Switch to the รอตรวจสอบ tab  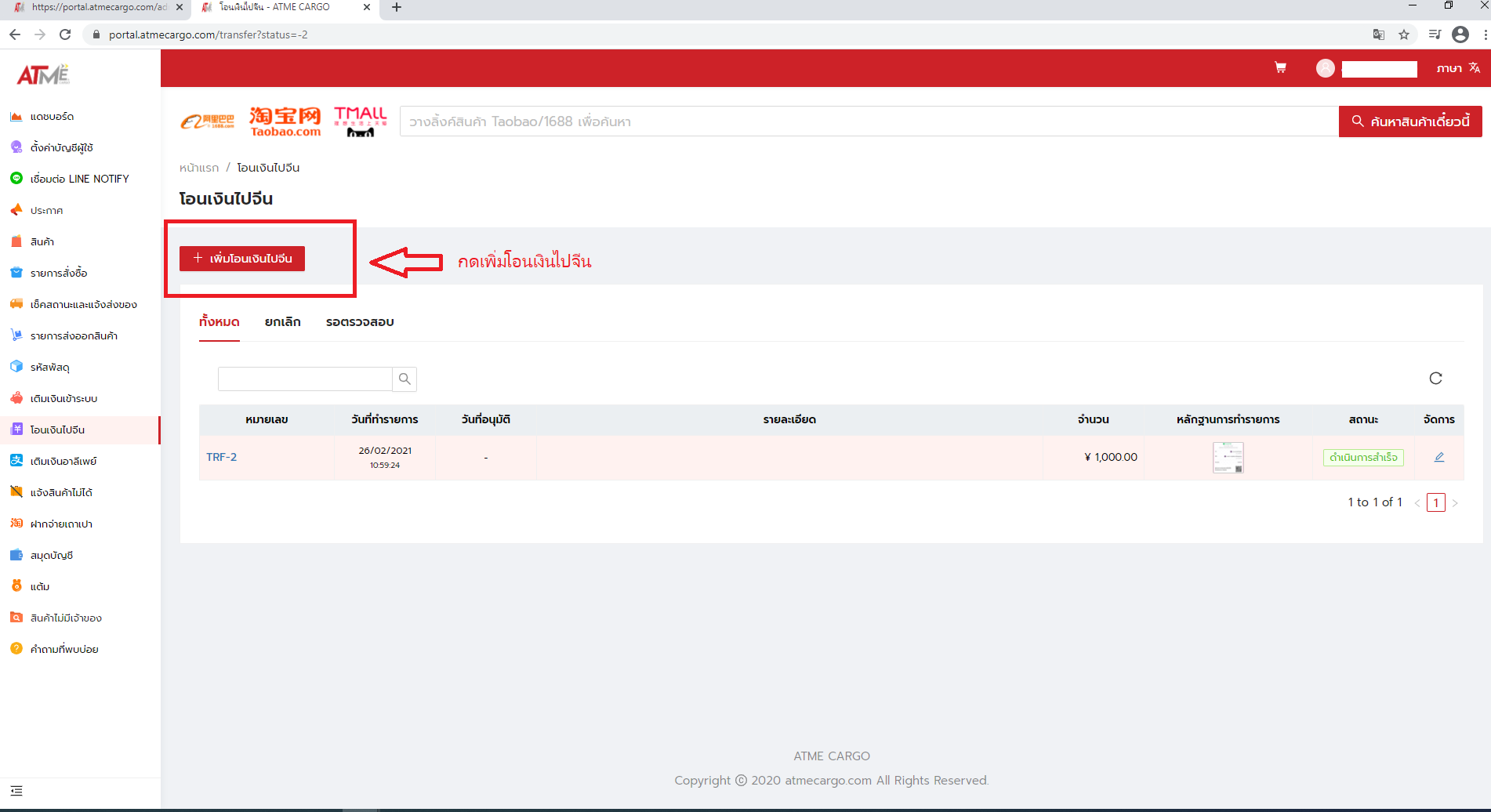coord(360,322)
